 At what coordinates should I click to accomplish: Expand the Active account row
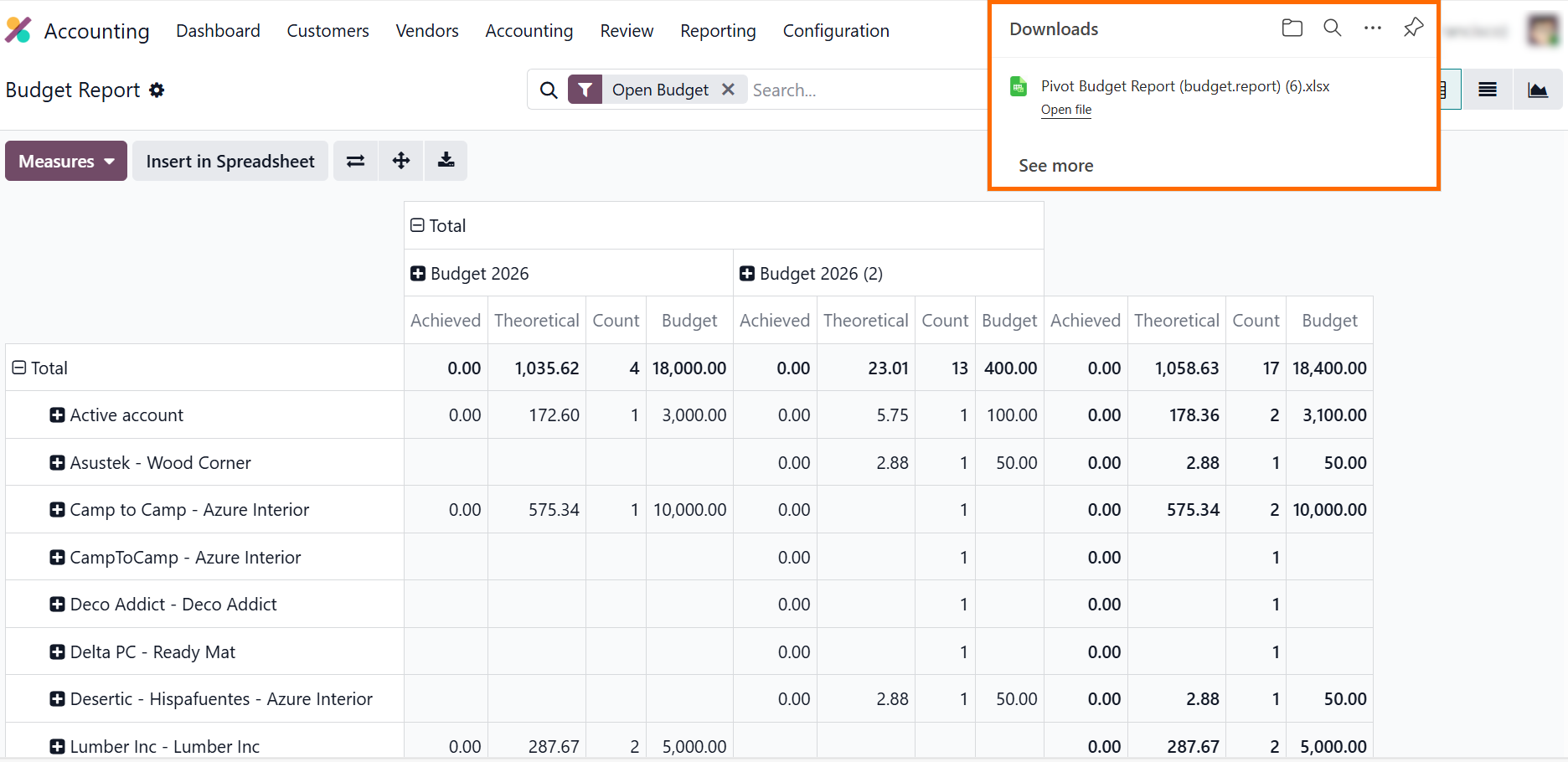pyautogui.click(x=57, y=415)
